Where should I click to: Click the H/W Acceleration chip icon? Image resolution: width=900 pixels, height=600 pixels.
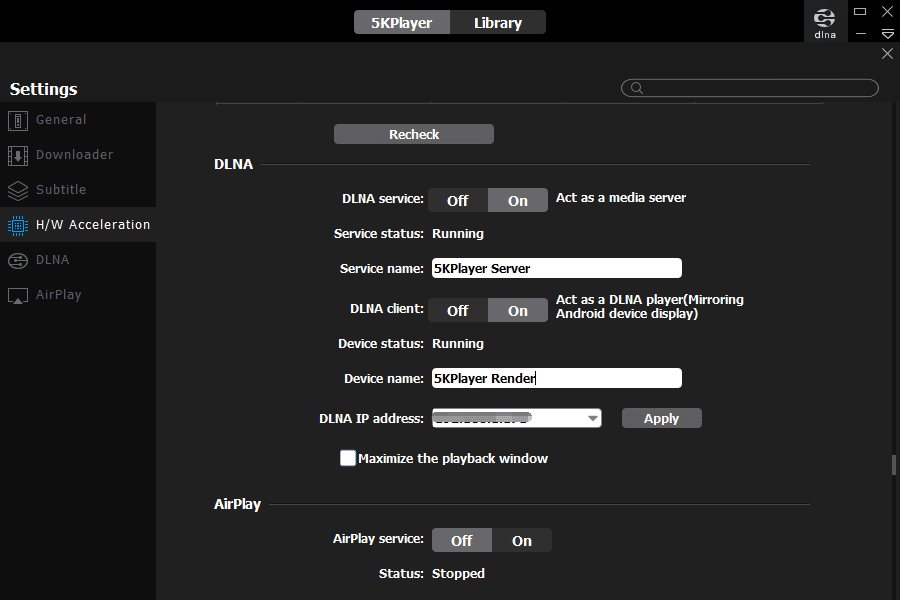(x=17, y=225)
